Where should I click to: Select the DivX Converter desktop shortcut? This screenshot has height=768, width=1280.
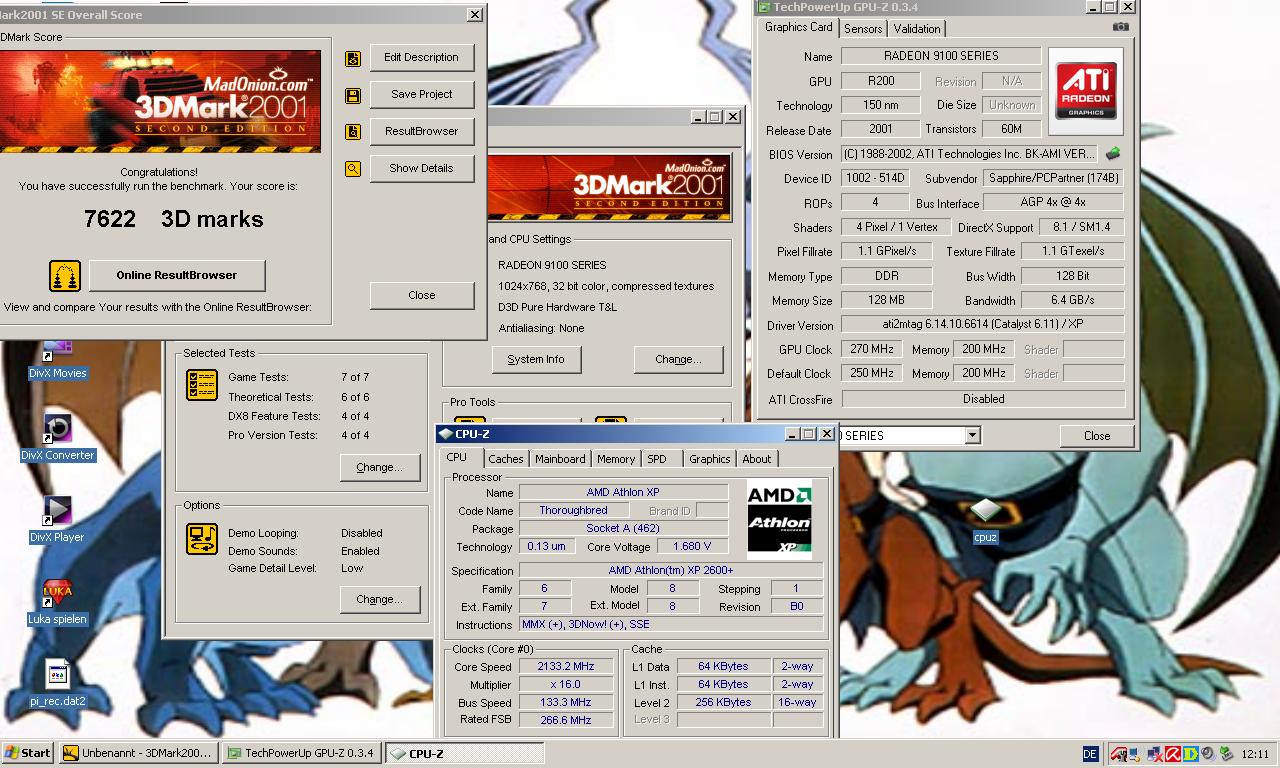58,437
